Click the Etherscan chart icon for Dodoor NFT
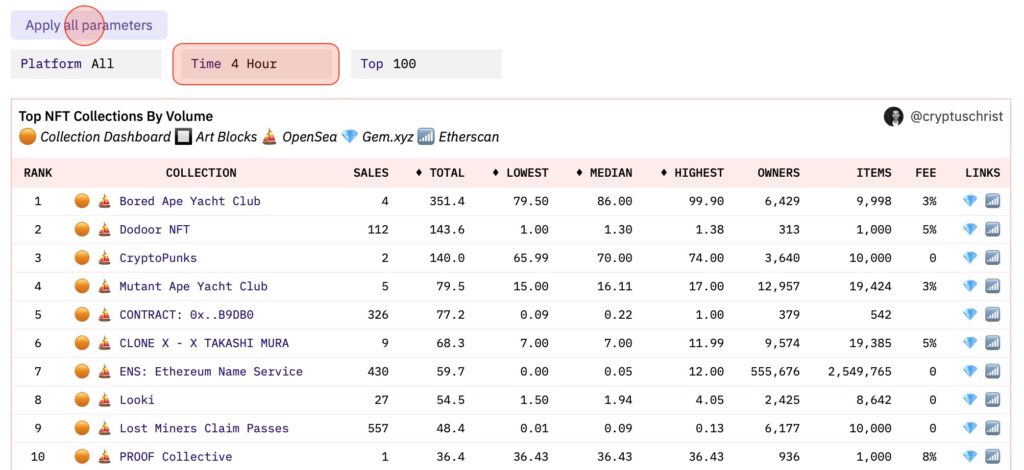Viewport: 1024px width, 470px height. [x=992, y=229]
